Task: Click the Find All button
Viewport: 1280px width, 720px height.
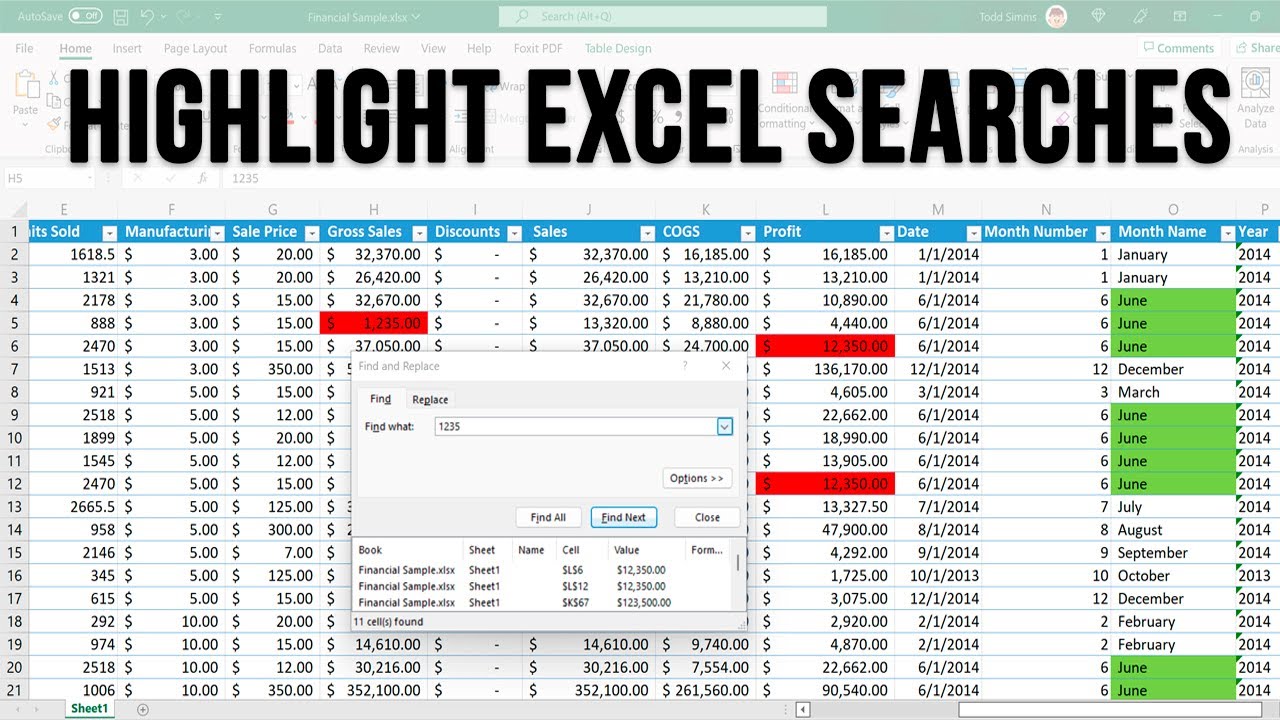Action: (x=548, y=517)
